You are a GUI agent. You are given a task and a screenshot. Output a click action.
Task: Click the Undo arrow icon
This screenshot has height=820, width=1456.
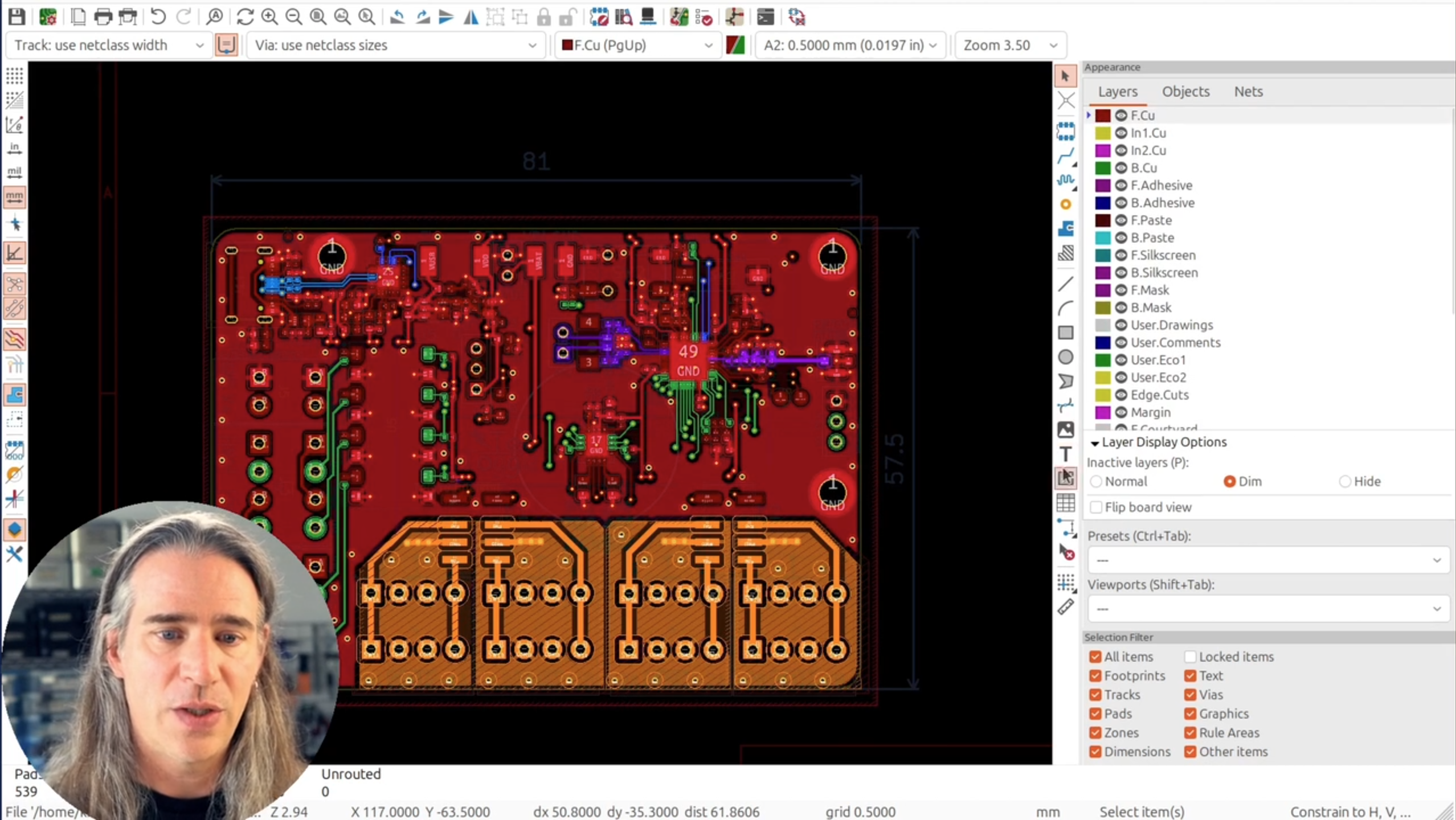point(158,17)
